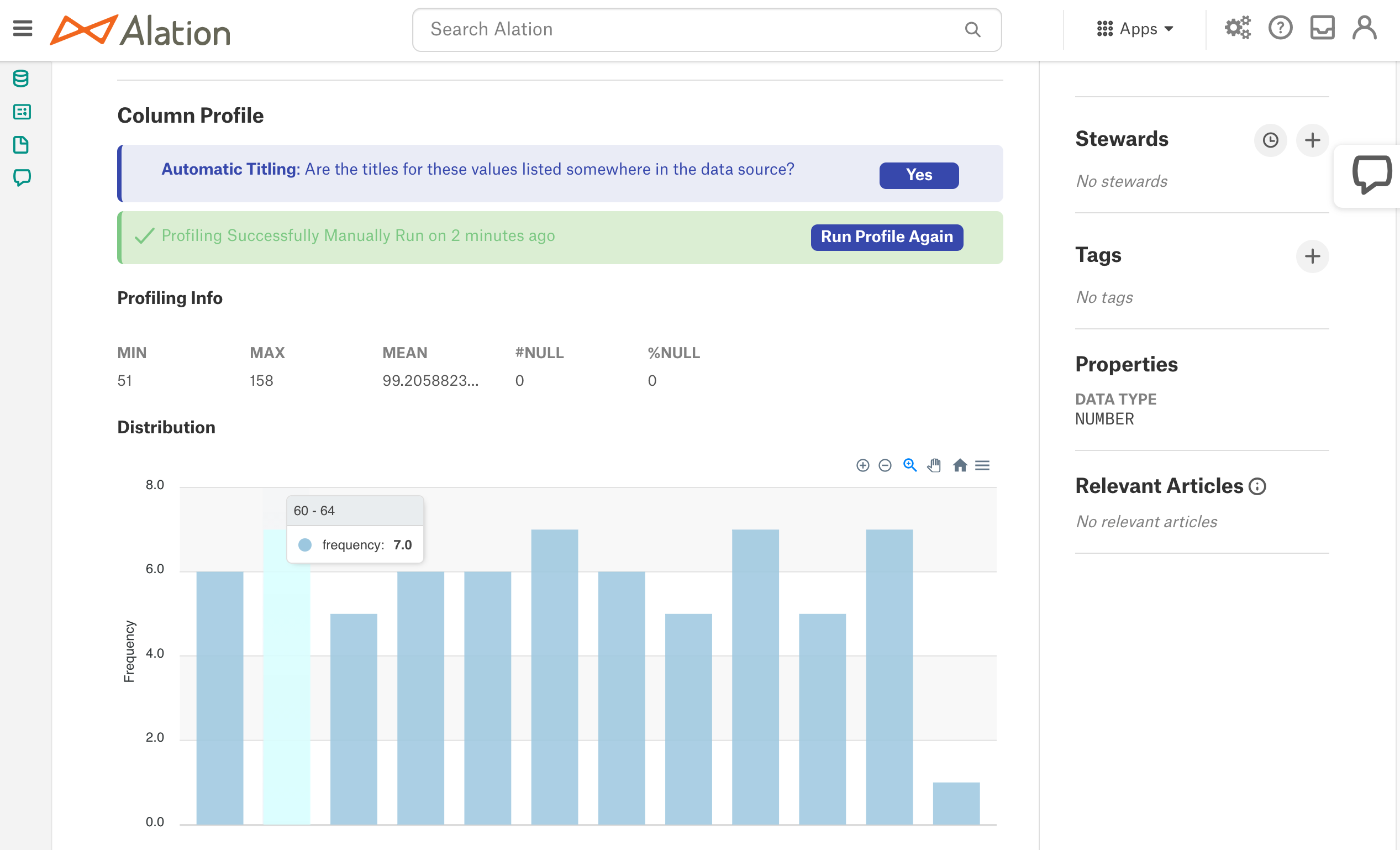
Task: Click the pan/drag hand icon on chart
Action: coord(934,465)
